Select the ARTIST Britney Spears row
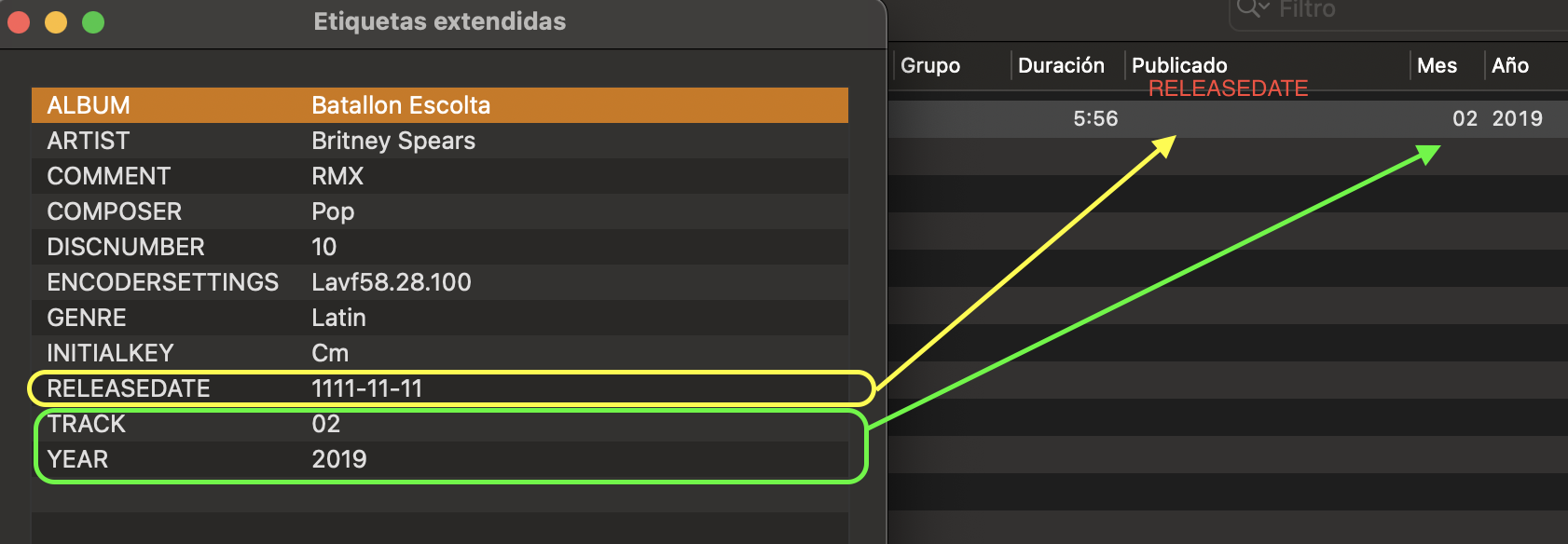1568x544 pixels. [x=439, y=141]
